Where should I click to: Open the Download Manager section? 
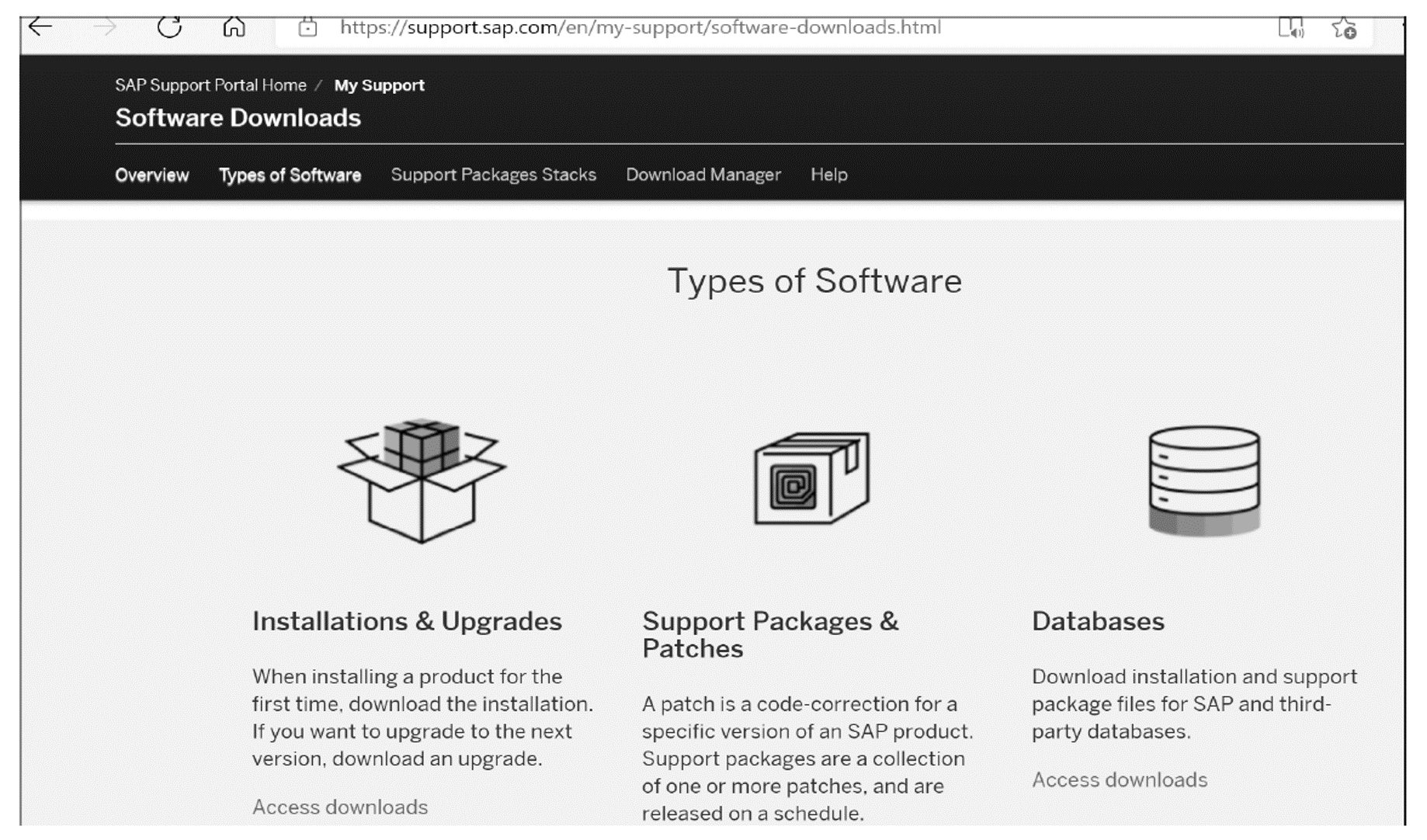pyautogui.click(x=703, y=175)
